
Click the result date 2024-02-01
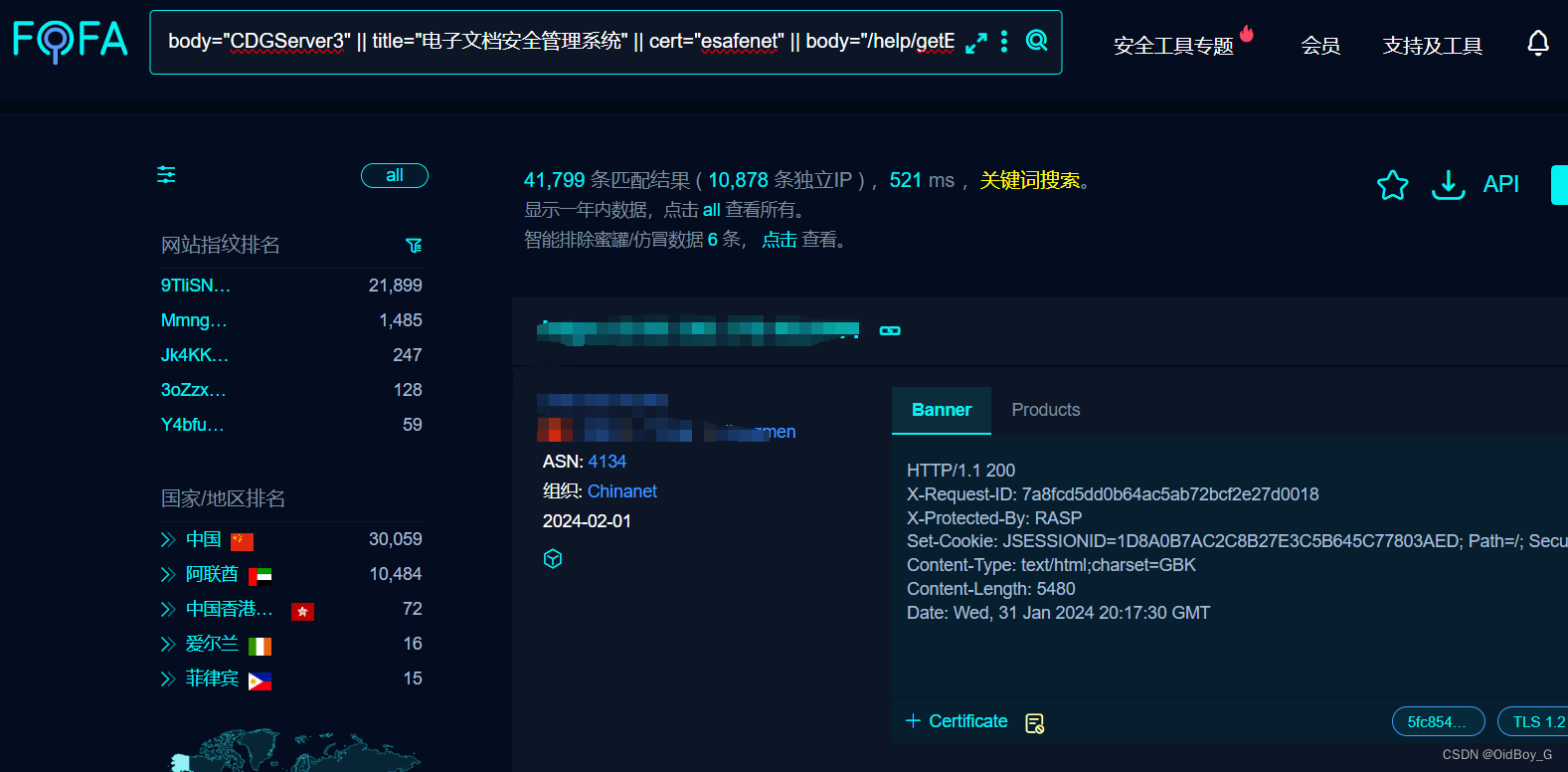click(x=587, y=521)
